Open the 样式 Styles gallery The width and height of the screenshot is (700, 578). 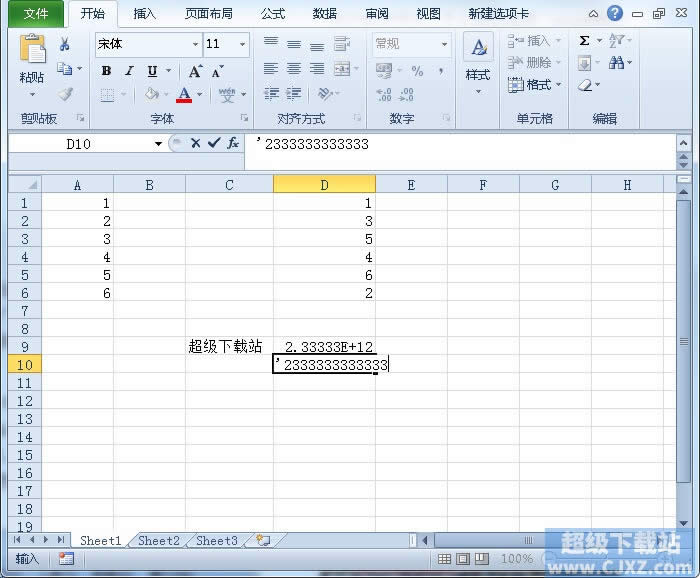(478, 63)
